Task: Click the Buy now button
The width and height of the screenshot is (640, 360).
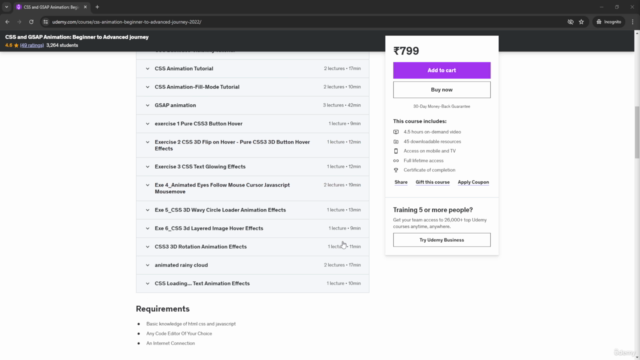Action: [442, 90]
